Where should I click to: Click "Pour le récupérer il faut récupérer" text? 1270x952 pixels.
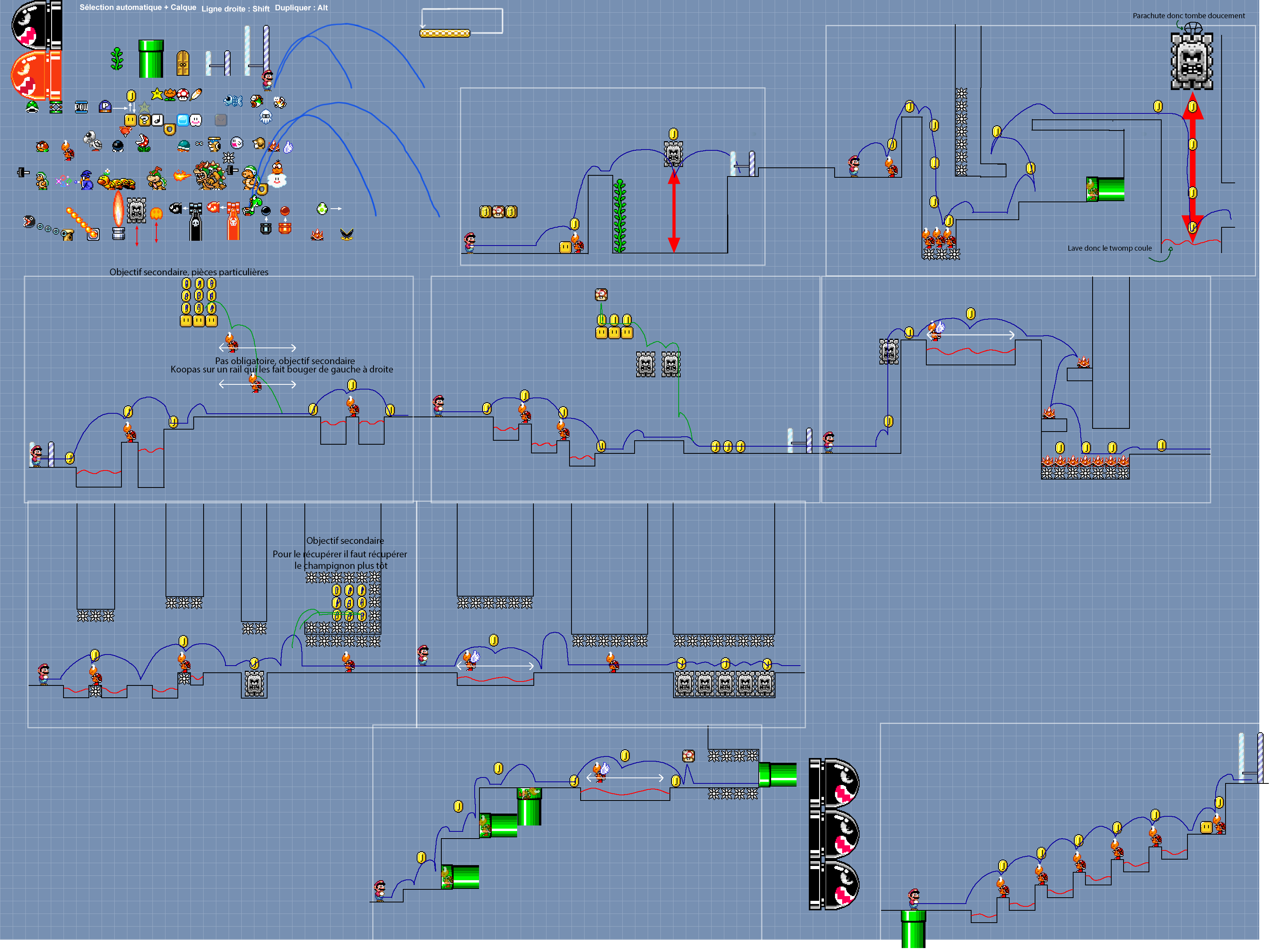click(340, 554)
